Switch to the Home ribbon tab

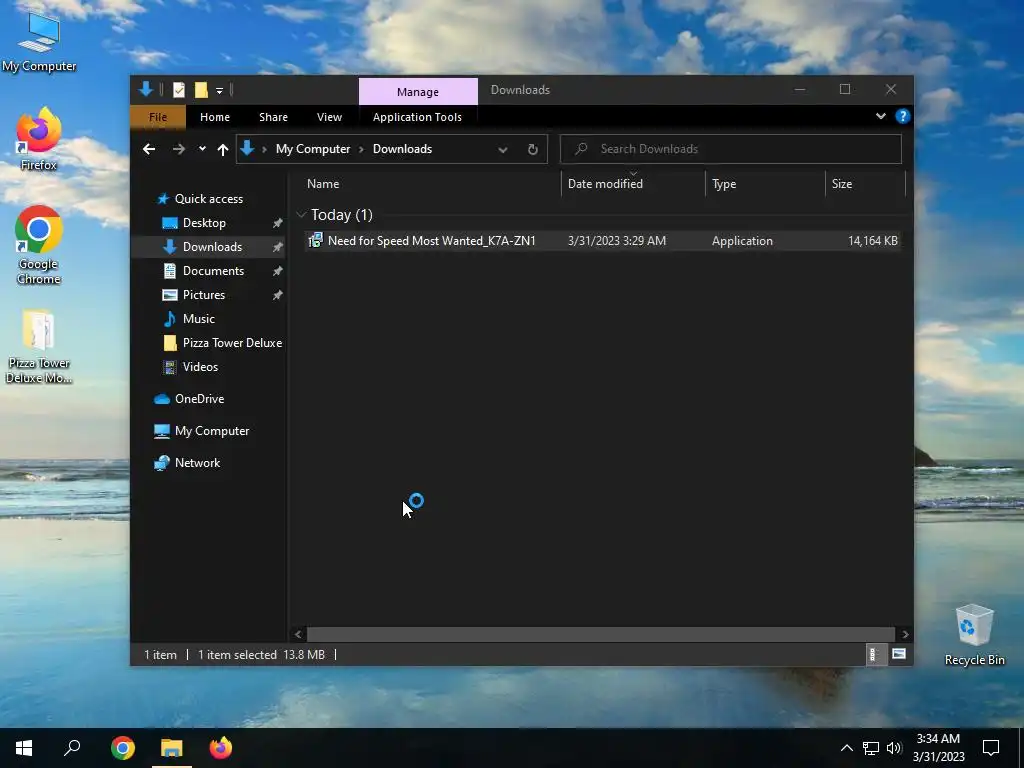(215, 117)
